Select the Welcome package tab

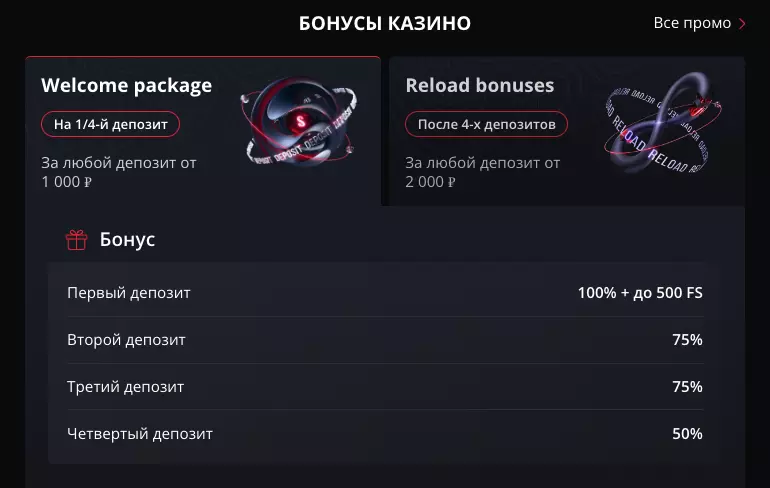pyautogui.click(x=126, y=86)
